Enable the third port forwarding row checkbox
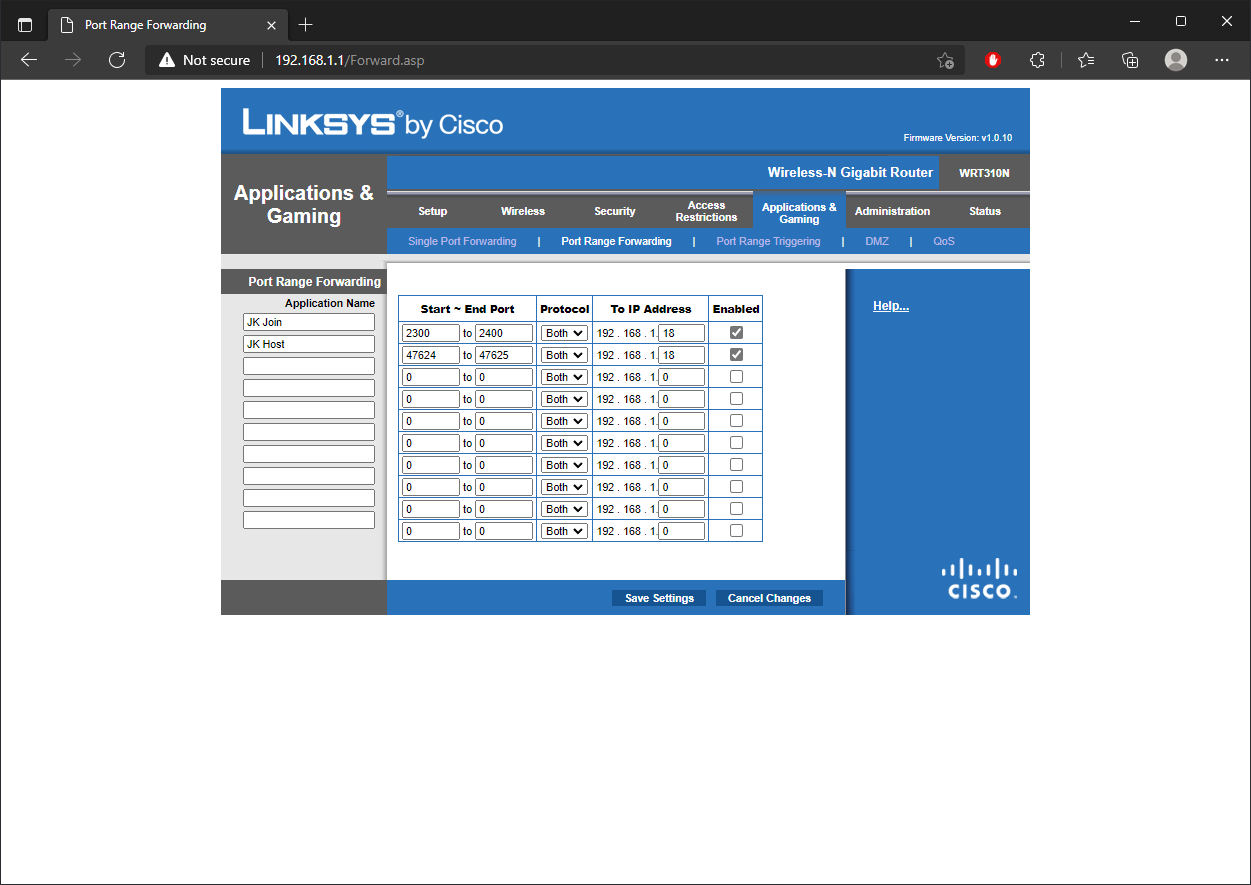1251x885 pixels. click(x=736, y=377)
